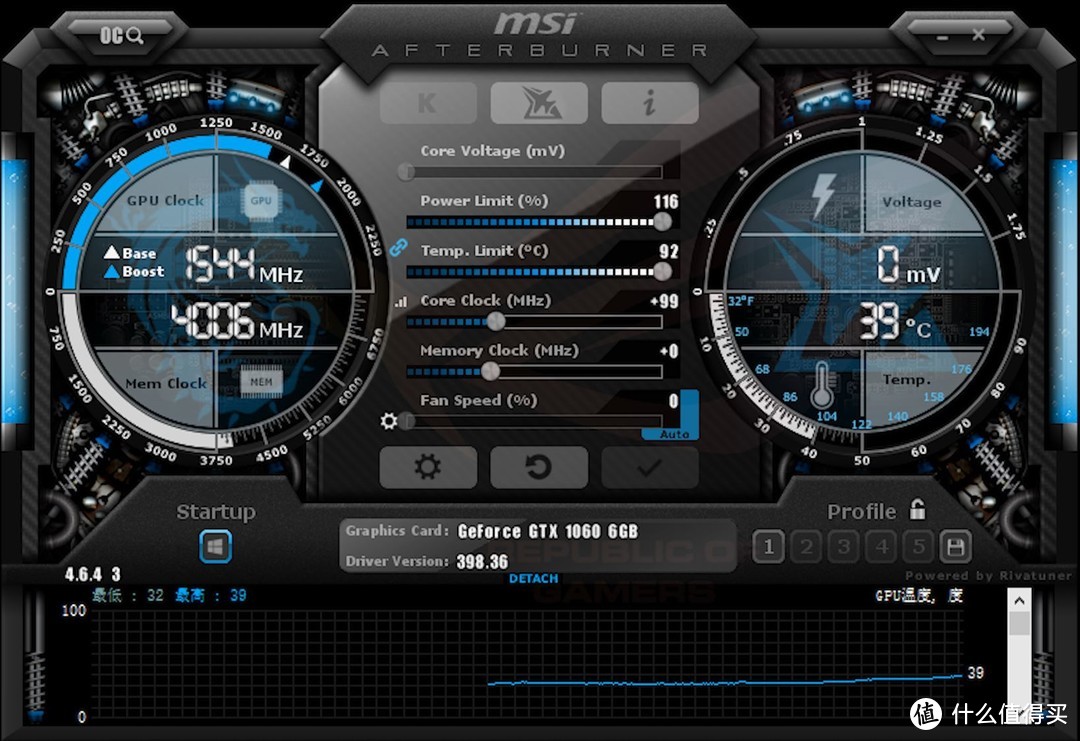Click the MEM chip icon in the gauge
Viewport: 1080px width, 741px height.
pos(261,382)
